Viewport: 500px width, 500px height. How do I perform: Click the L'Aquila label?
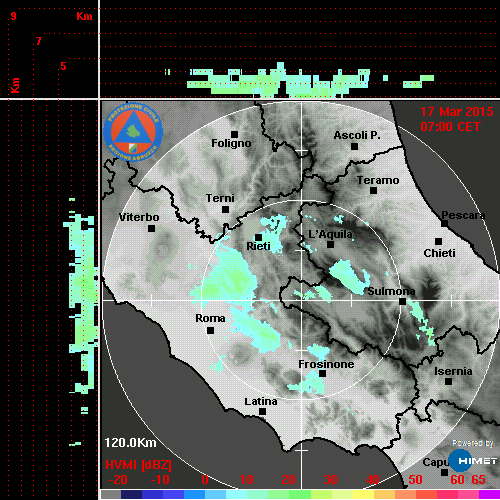coord(330,234)
